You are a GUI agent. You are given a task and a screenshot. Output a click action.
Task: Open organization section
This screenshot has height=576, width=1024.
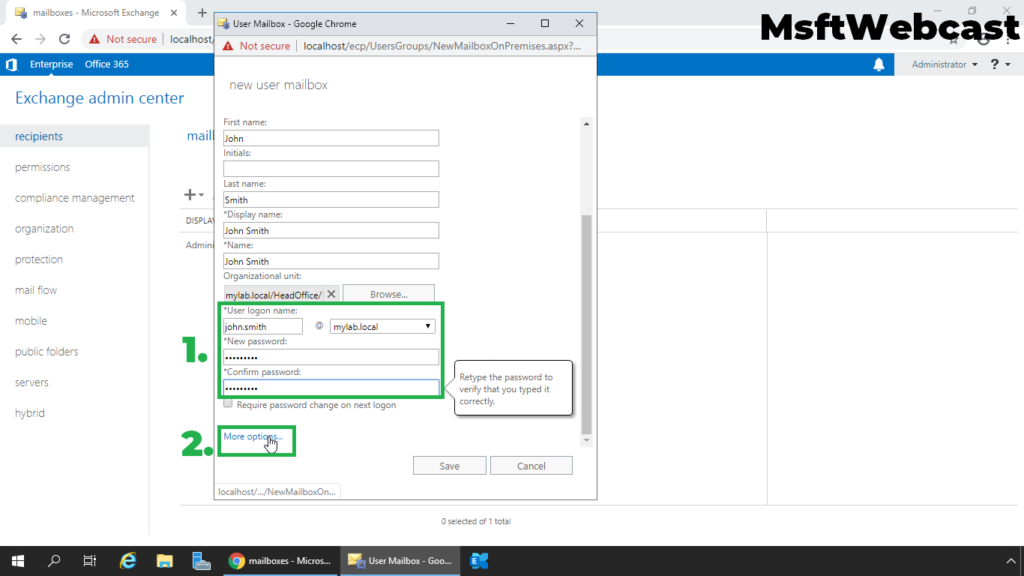tap(44, 229)
